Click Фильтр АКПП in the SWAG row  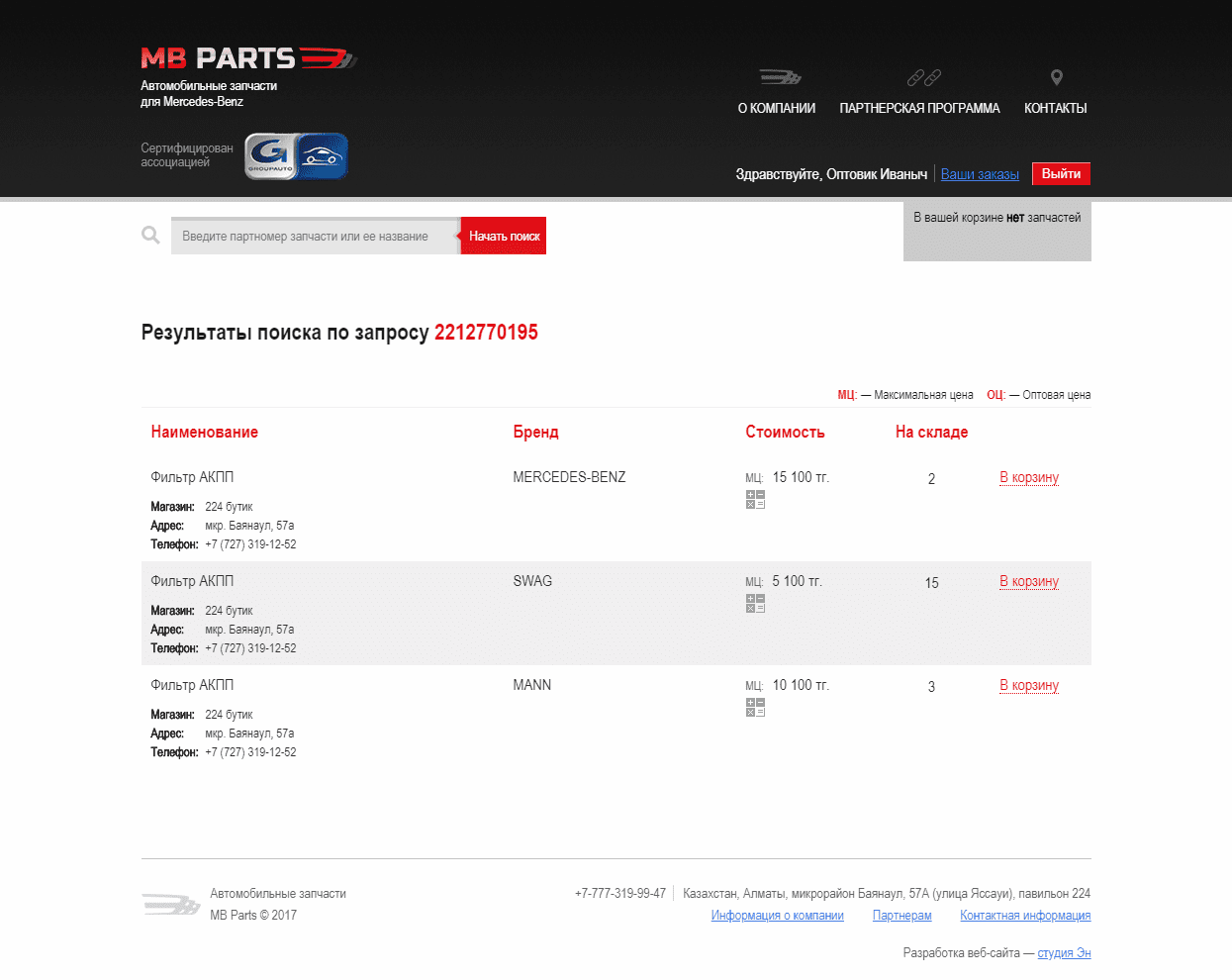(192, 581)
